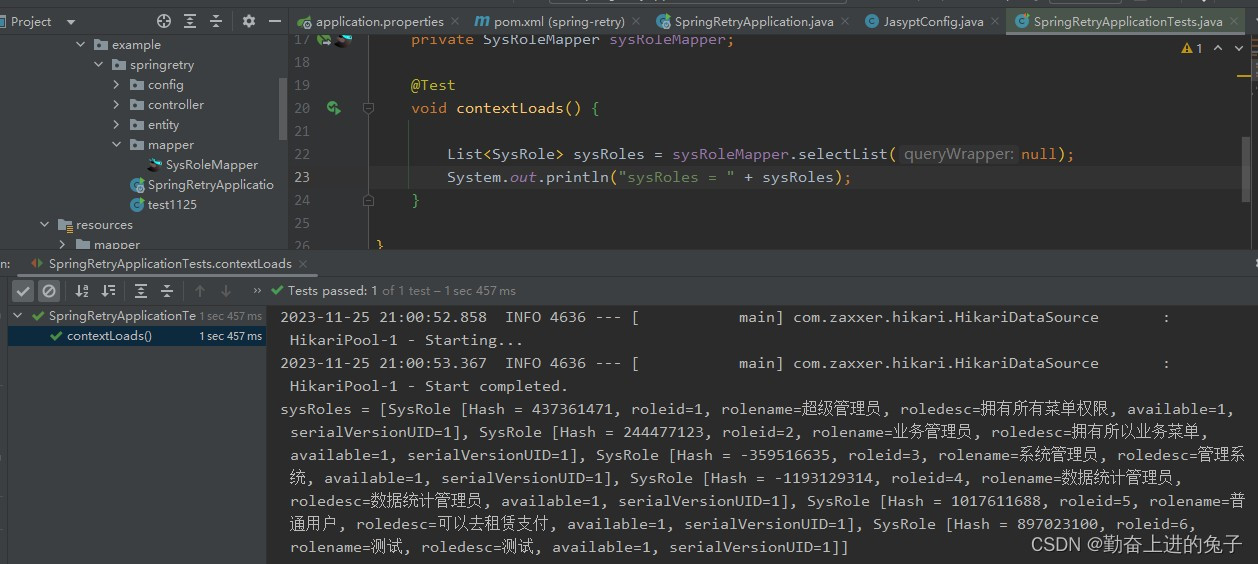Click the run test gutter icon at line 20
Viewport: 1258px width, 564px height.
pyautogui.click(x=334, y=108)
